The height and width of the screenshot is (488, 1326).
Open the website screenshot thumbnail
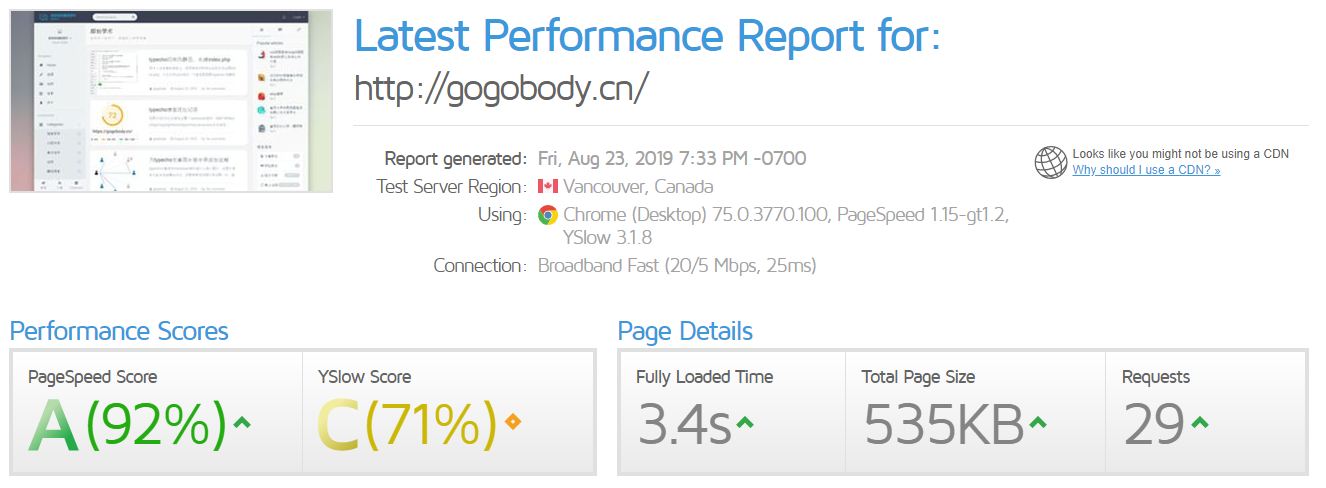coord(171,101)
